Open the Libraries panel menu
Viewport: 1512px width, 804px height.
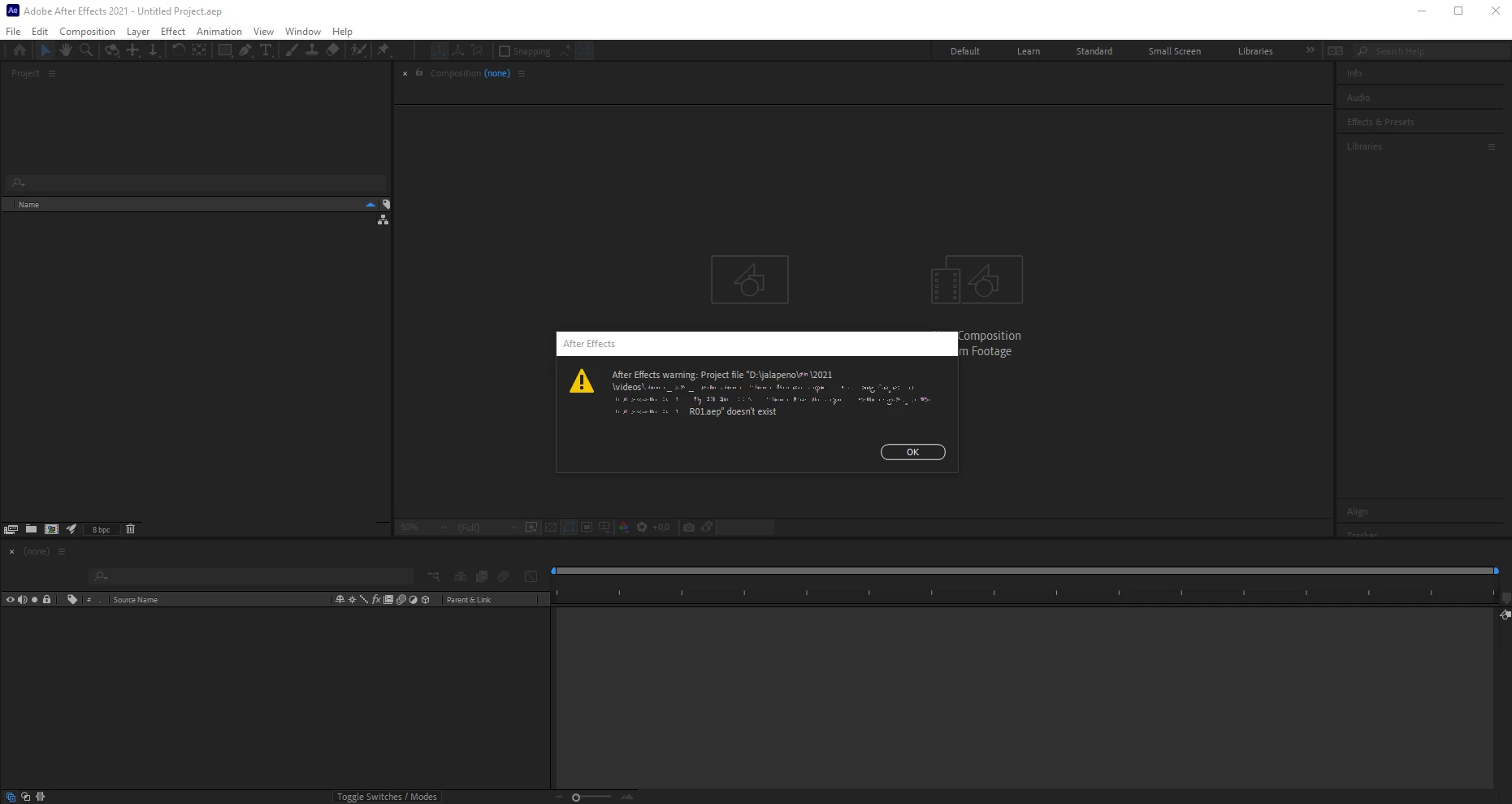click(x=1492, y=146)
